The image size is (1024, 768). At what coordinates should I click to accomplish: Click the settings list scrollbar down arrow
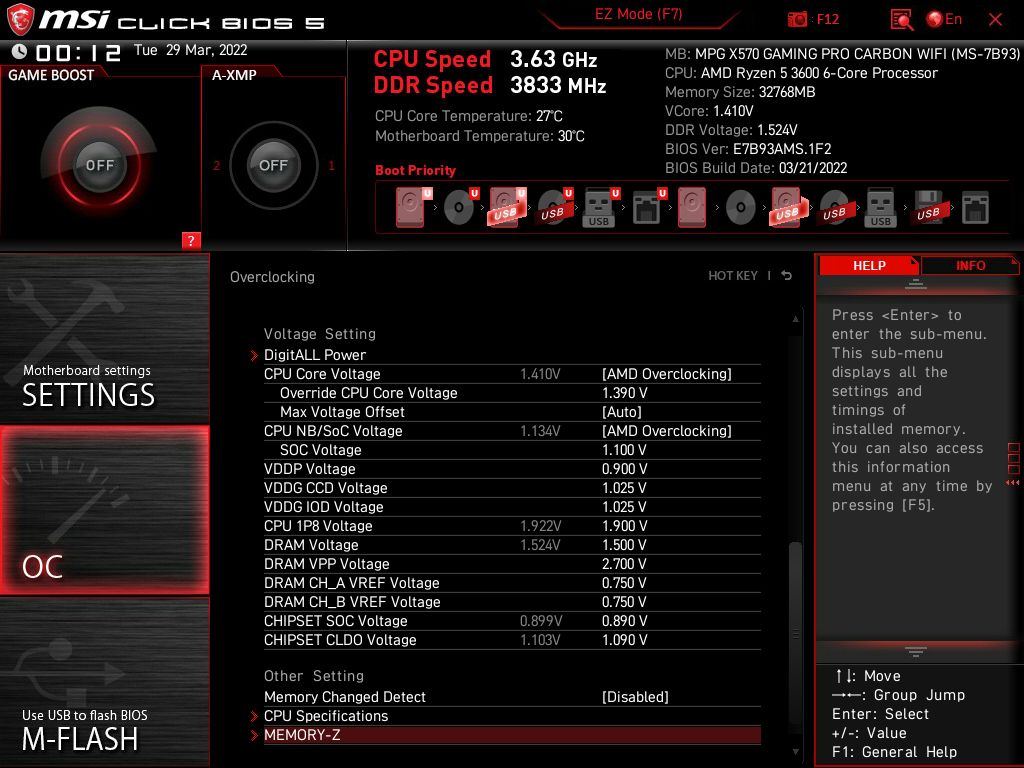click(x=795, y=752)
